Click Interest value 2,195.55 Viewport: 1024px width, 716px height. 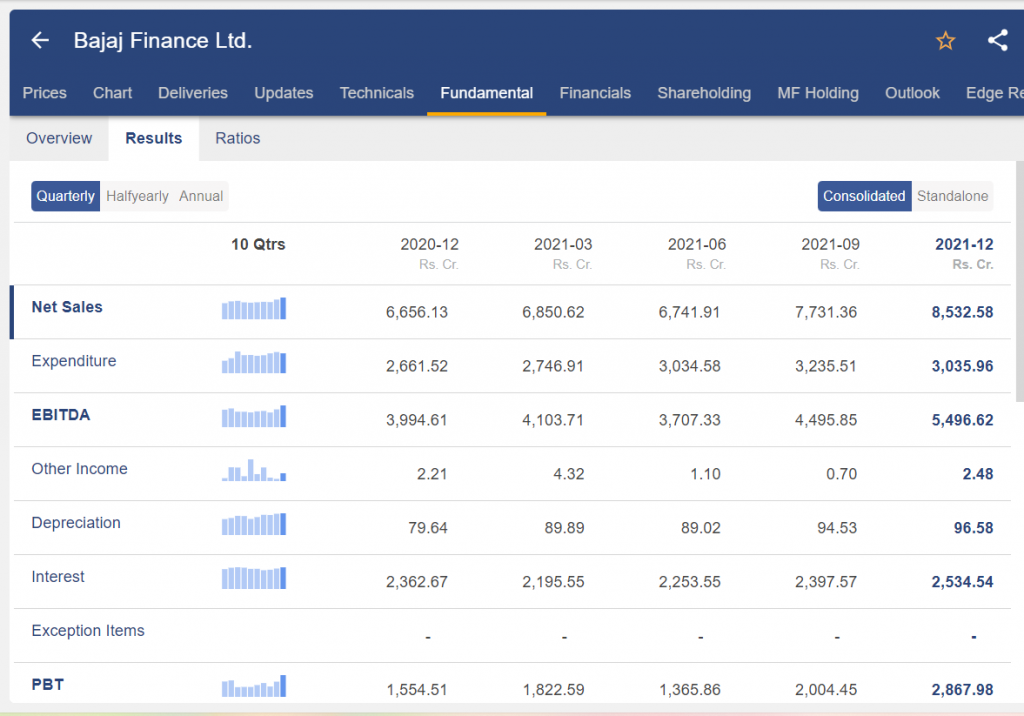tap(553, 581)
